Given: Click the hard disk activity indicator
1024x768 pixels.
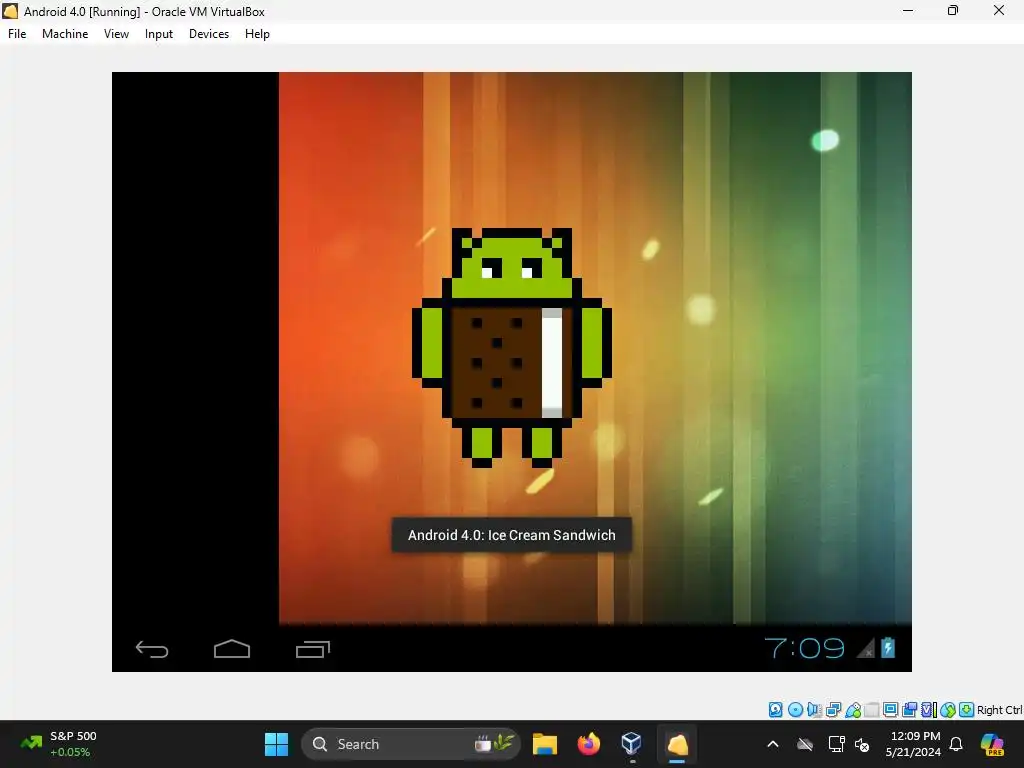Looking at the screenshot, I should 775,709.
